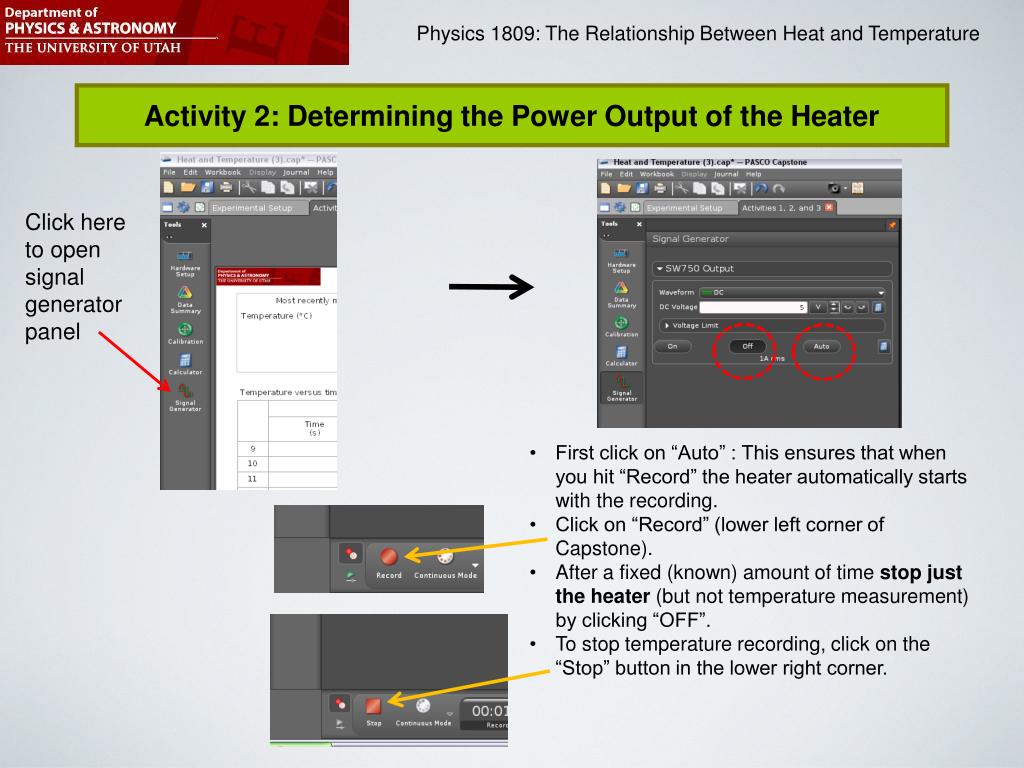This screenshot has width=1024, height=768.
Task: Click DC Voltage spinner arrows
Action: (x=834, y=307)
